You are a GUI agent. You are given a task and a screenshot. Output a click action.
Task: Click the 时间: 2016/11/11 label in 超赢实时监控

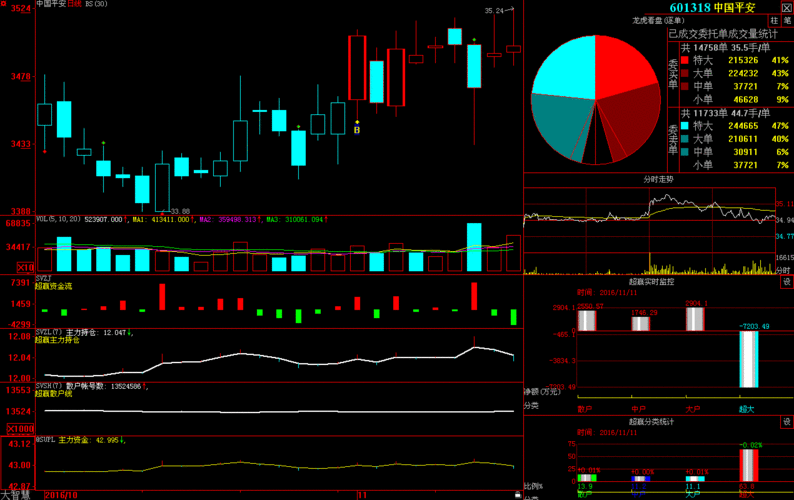coord(607,293)
